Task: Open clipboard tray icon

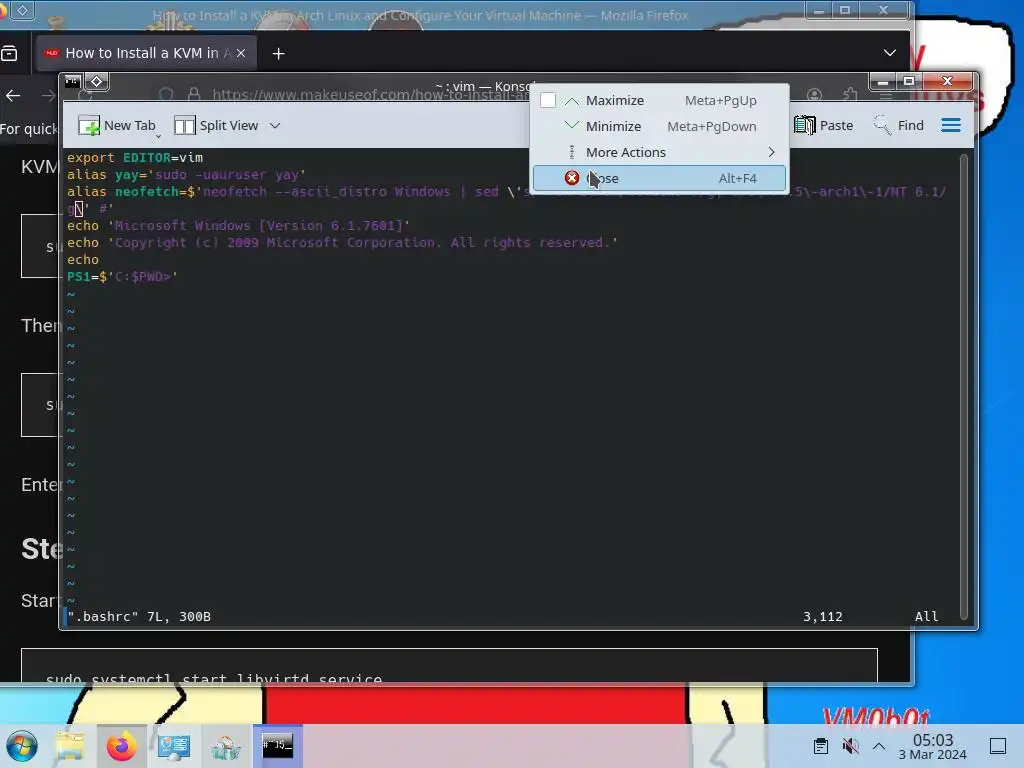Action: coord(821,746)
